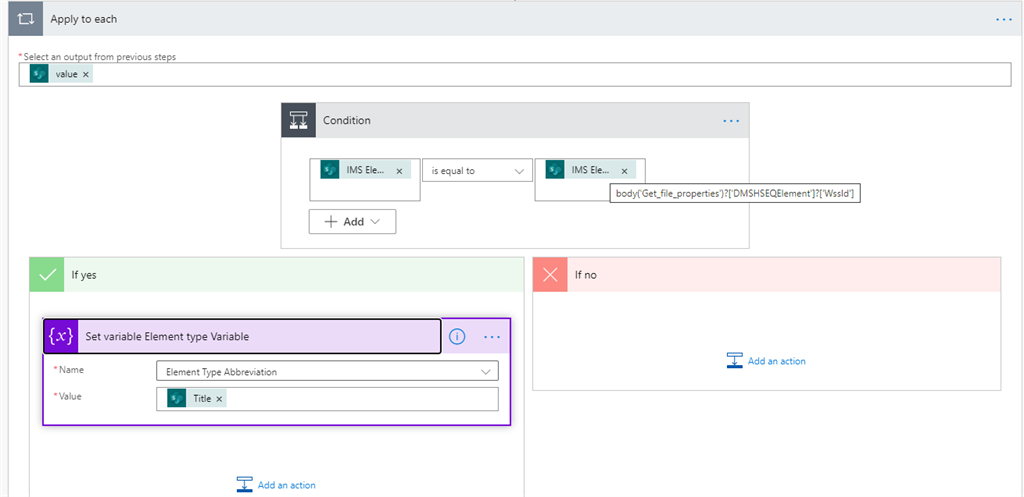Select the Set variable Element type Variable title
Viewport: 1024px width, 497px height.
click(167, 337)
